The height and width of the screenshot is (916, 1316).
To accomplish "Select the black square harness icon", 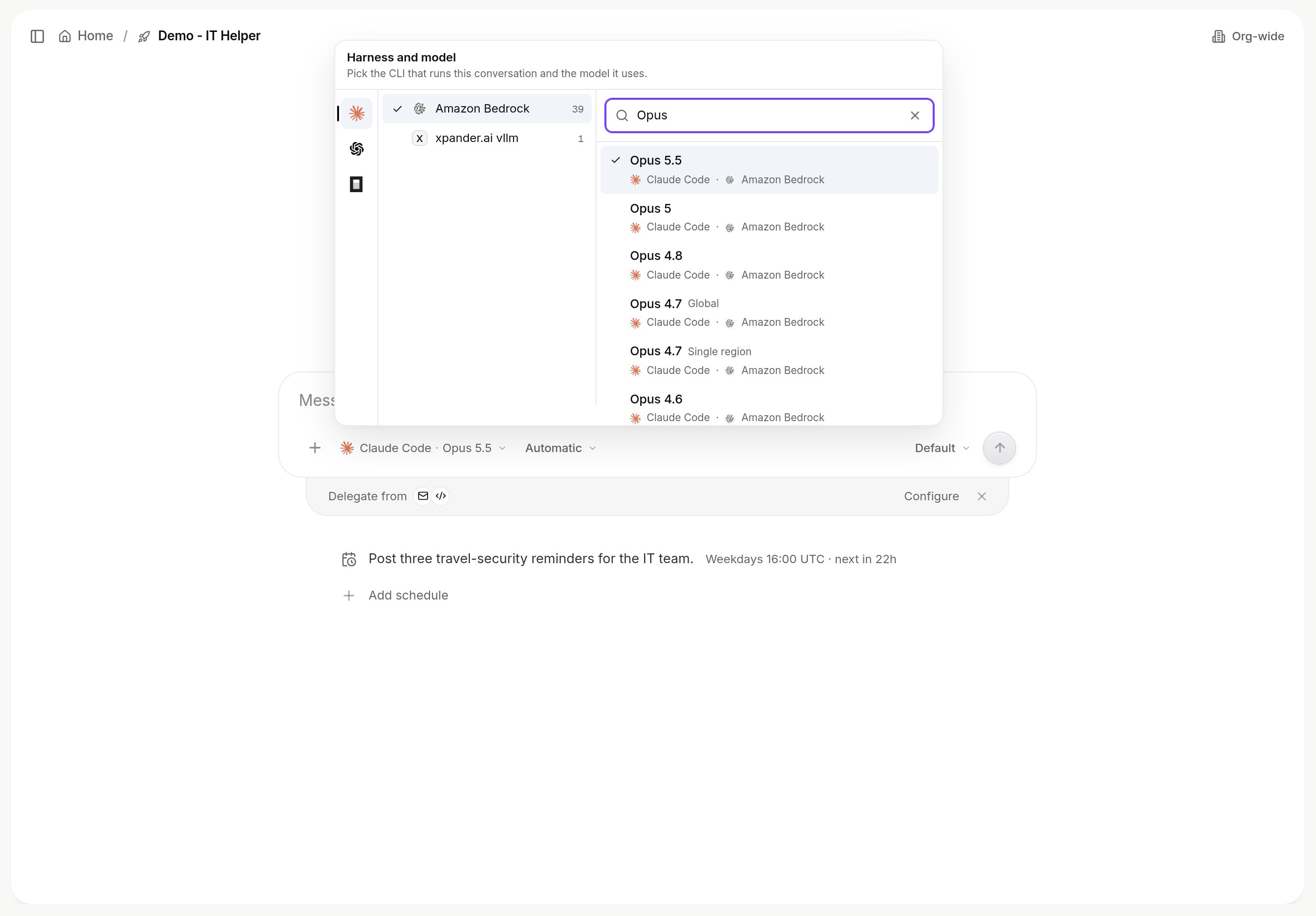I will pos(356,185).
